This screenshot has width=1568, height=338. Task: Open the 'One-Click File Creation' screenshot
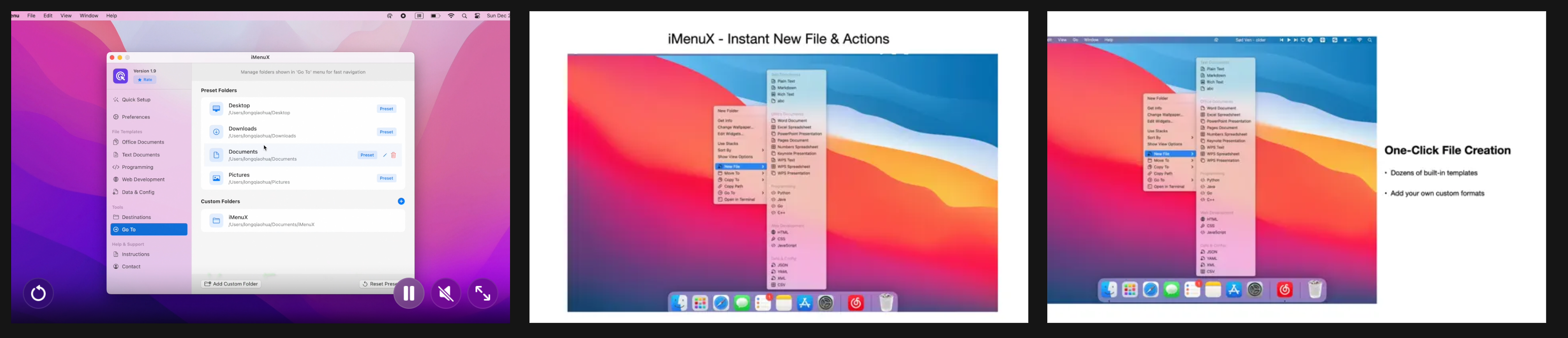click(1296, 167)
